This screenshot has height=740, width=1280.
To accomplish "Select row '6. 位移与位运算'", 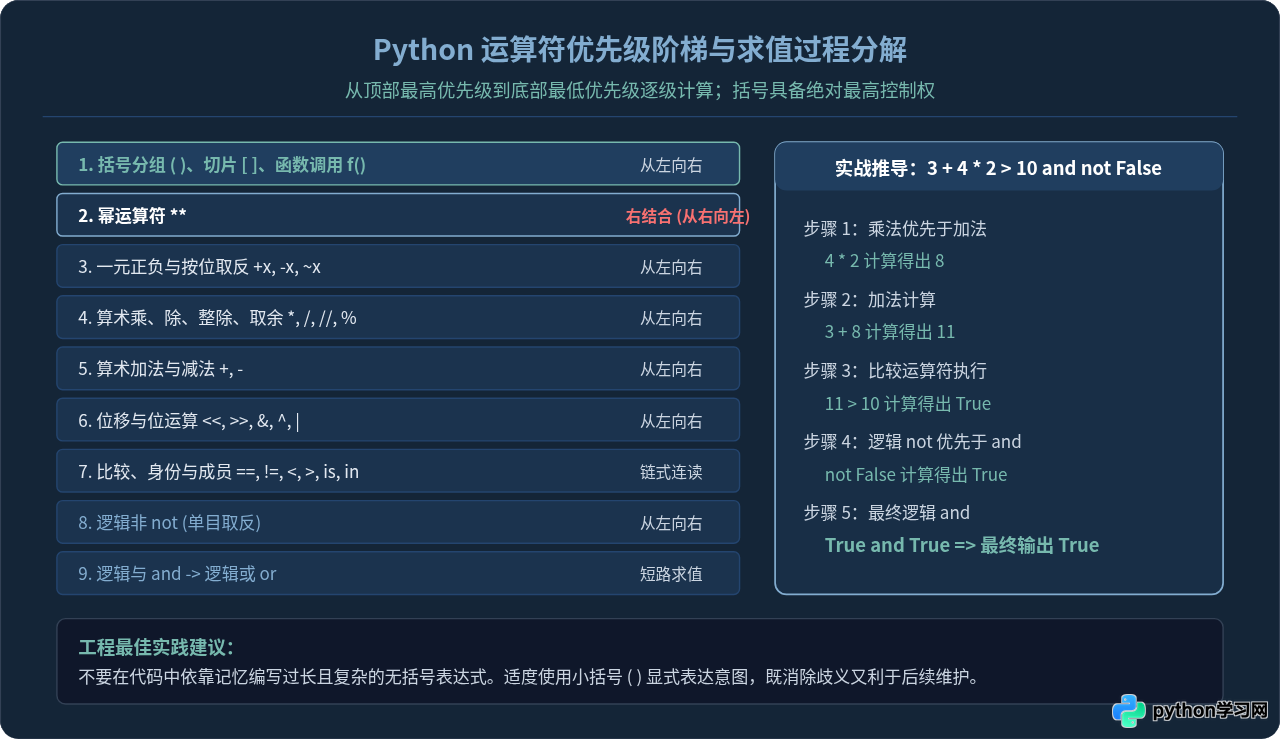I will tap(398, 420).
